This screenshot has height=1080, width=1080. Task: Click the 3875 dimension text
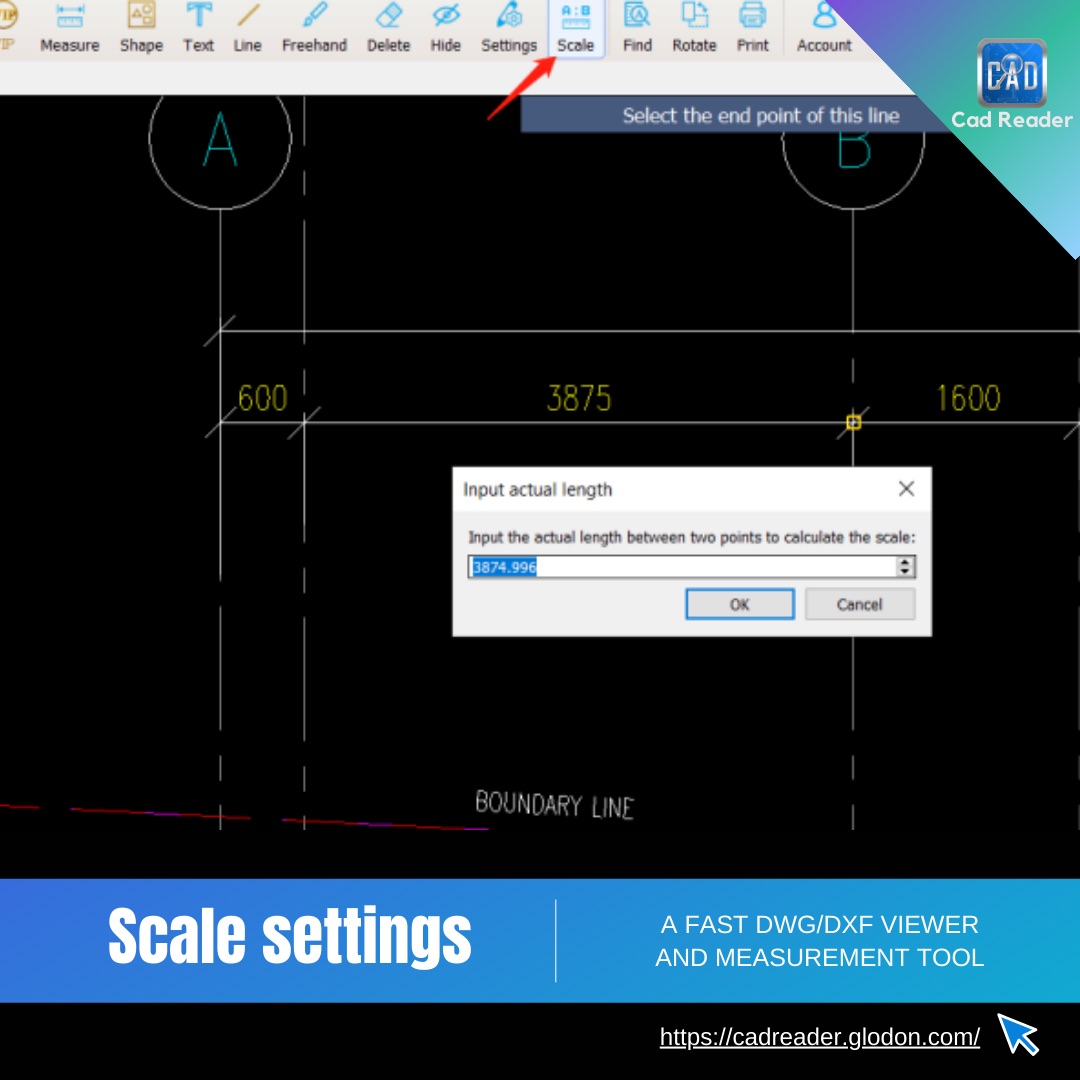[x=579, y=398]
